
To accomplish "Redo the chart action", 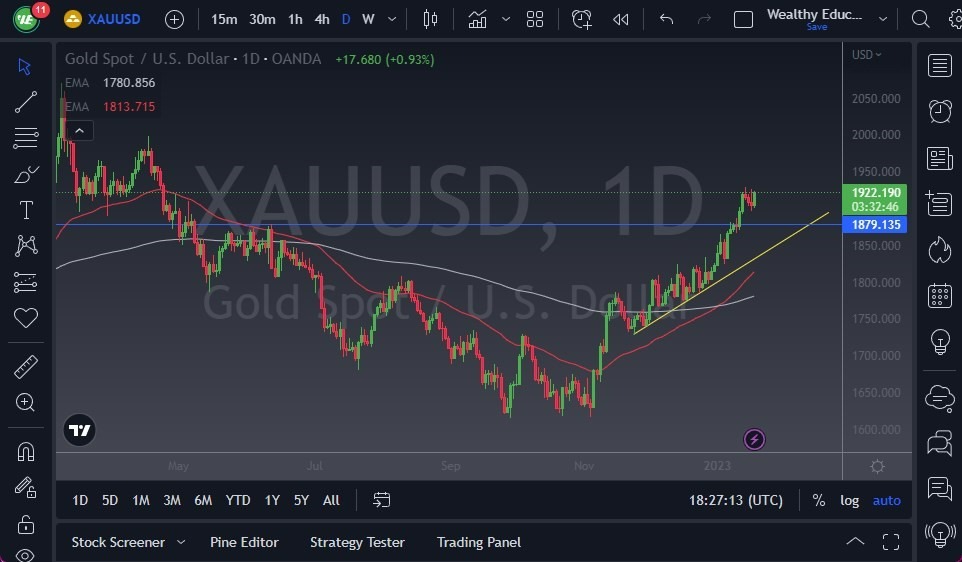I will [x=704, y=20].
